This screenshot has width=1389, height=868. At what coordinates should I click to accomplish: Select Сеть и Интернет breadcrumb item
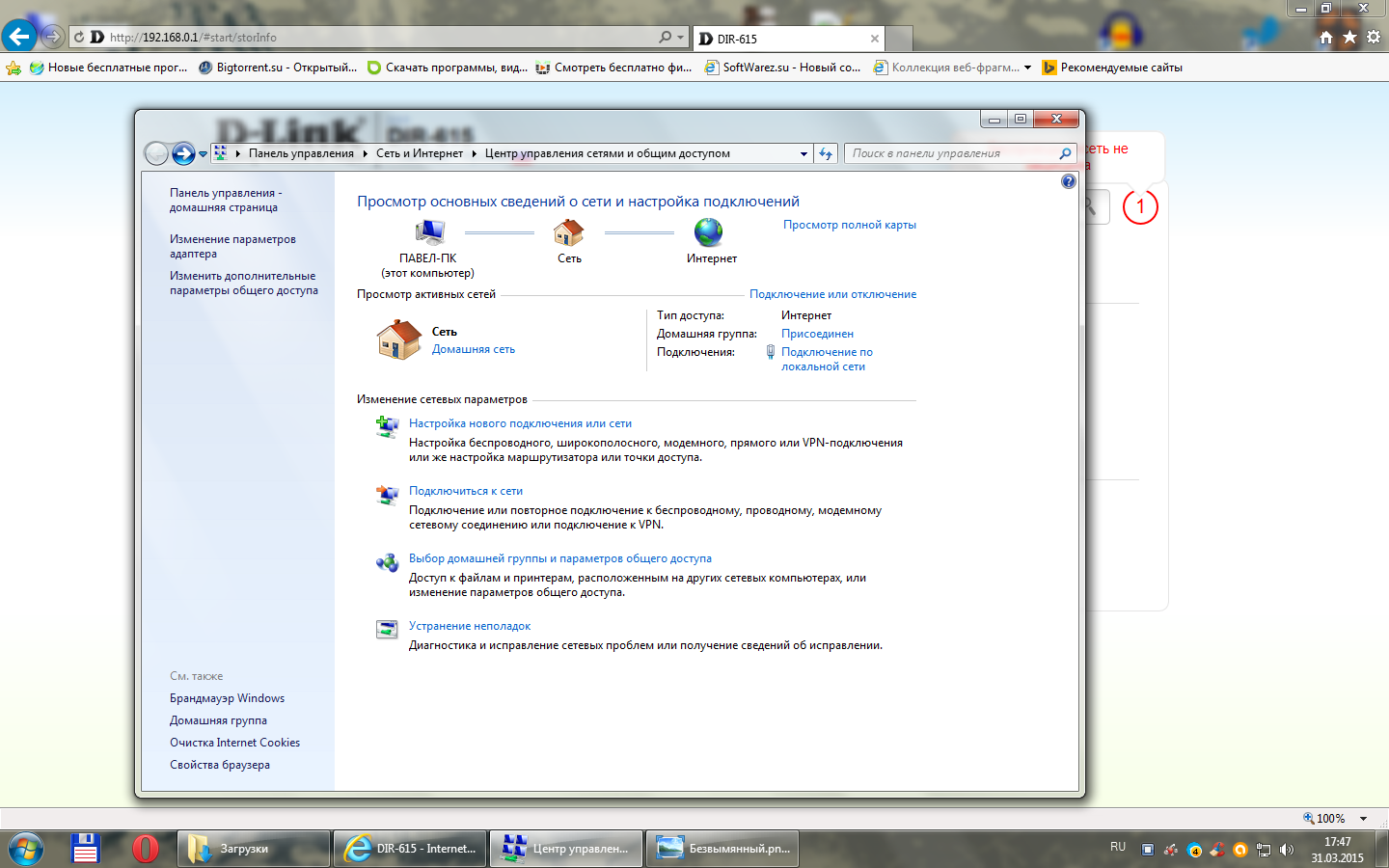419,153
